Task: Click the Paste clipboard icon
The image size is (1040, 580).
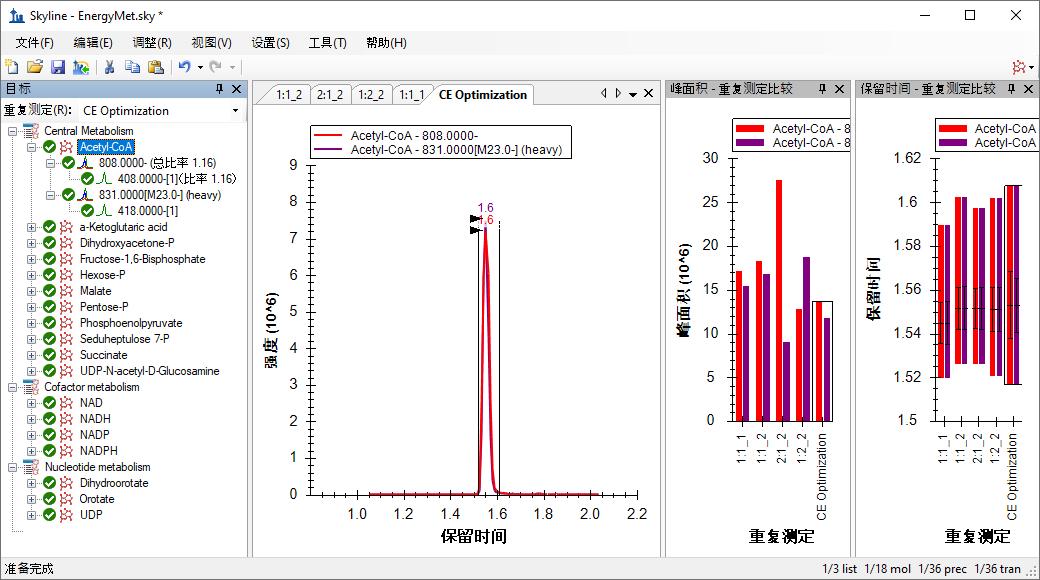Action: 156,67
